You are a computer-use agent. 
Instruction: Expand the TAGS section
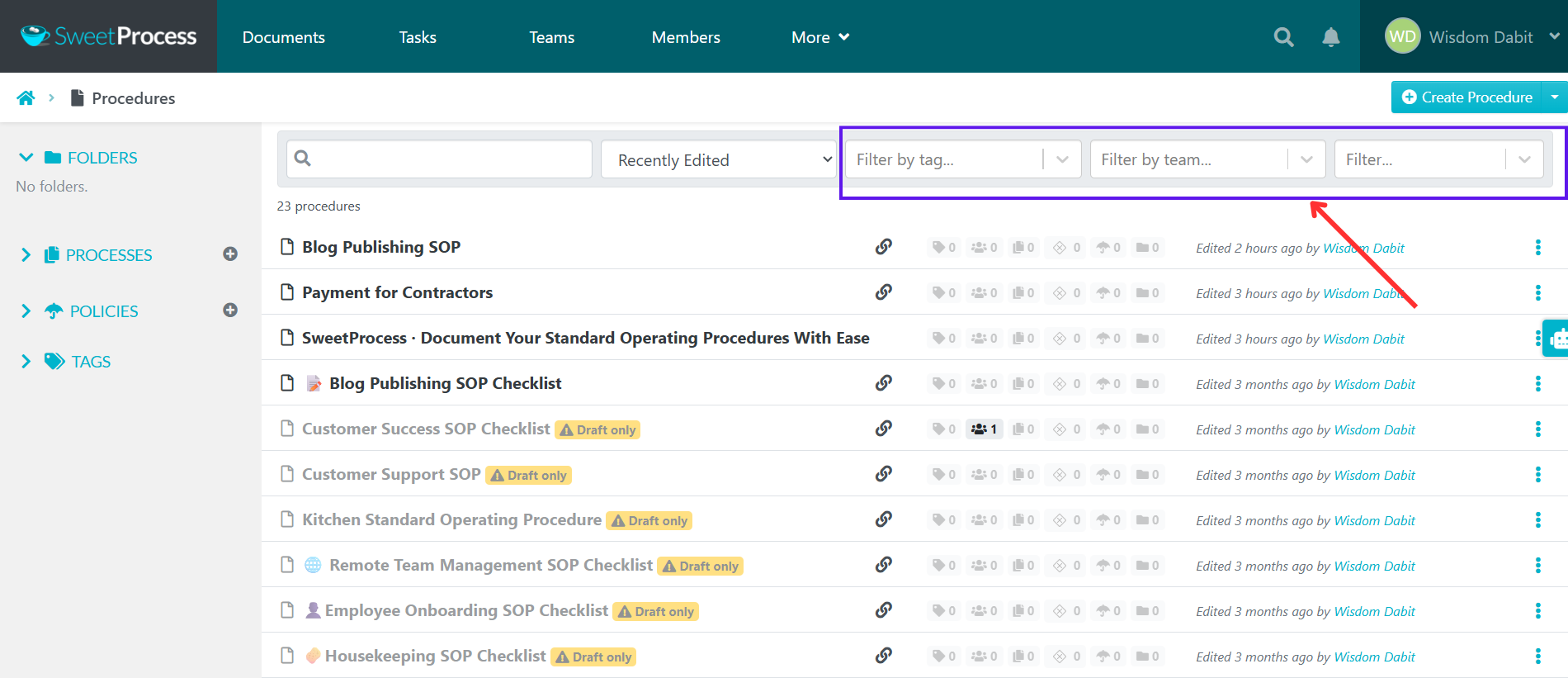[x=26, y=361]
